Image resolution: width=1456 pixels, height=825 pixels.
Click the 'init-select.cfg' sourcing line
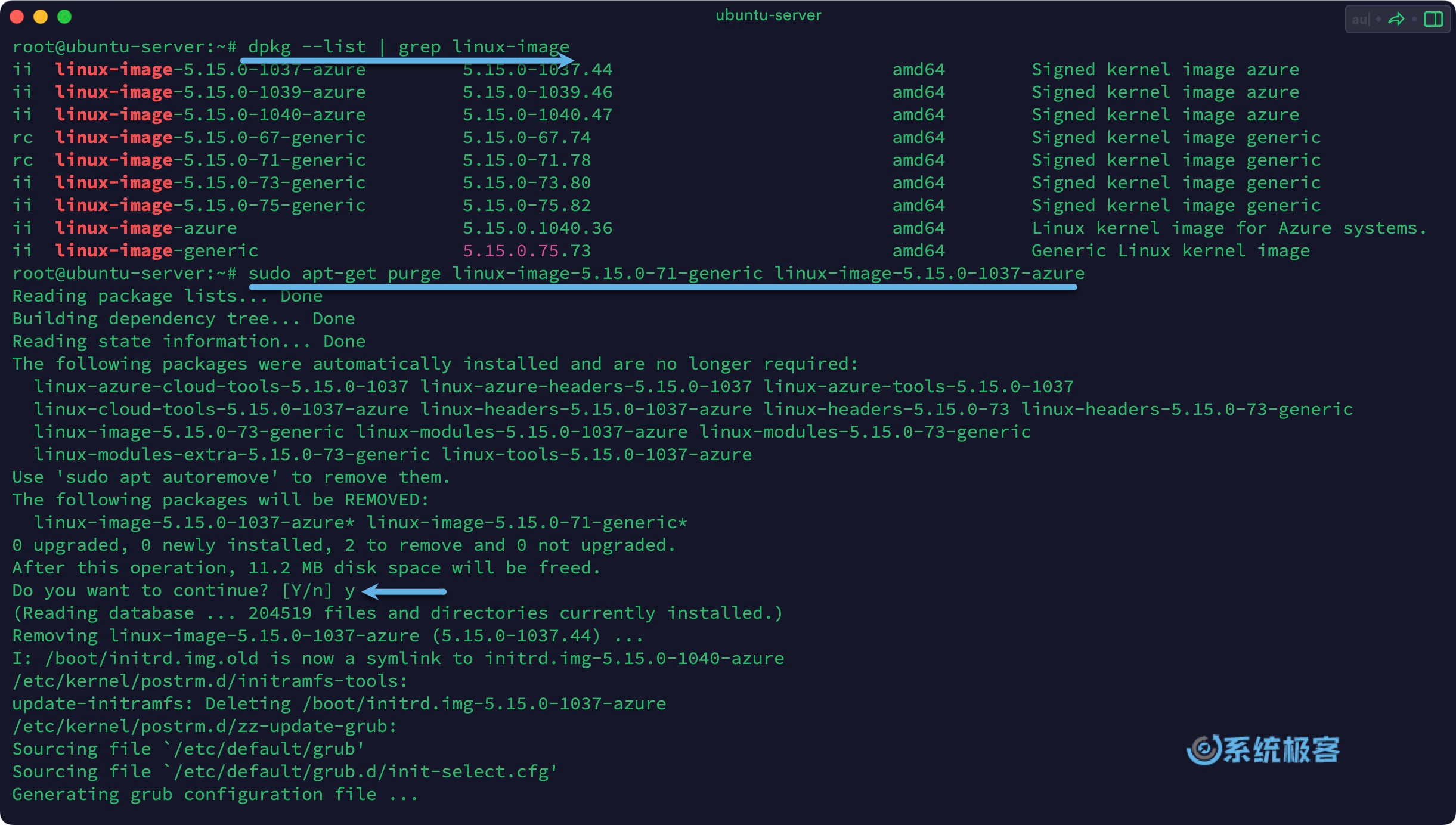285,772
